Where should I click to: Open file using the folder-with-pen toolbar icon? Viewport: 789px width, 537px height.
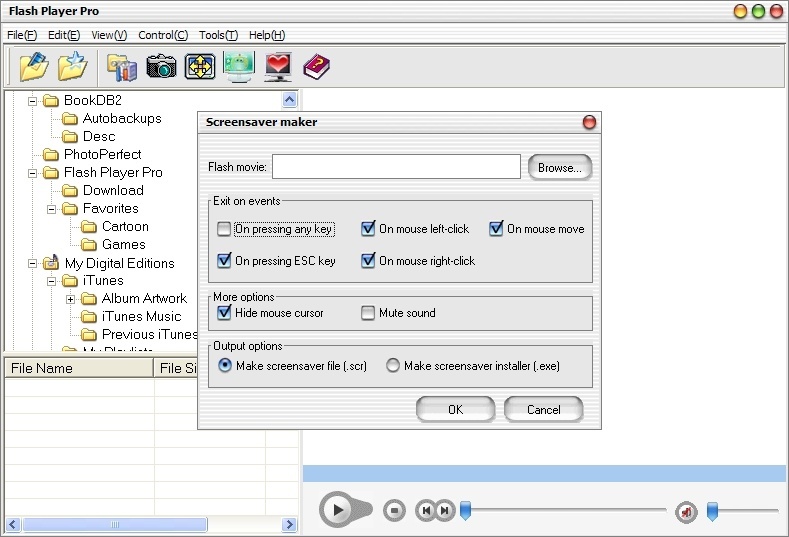(34, 66)
